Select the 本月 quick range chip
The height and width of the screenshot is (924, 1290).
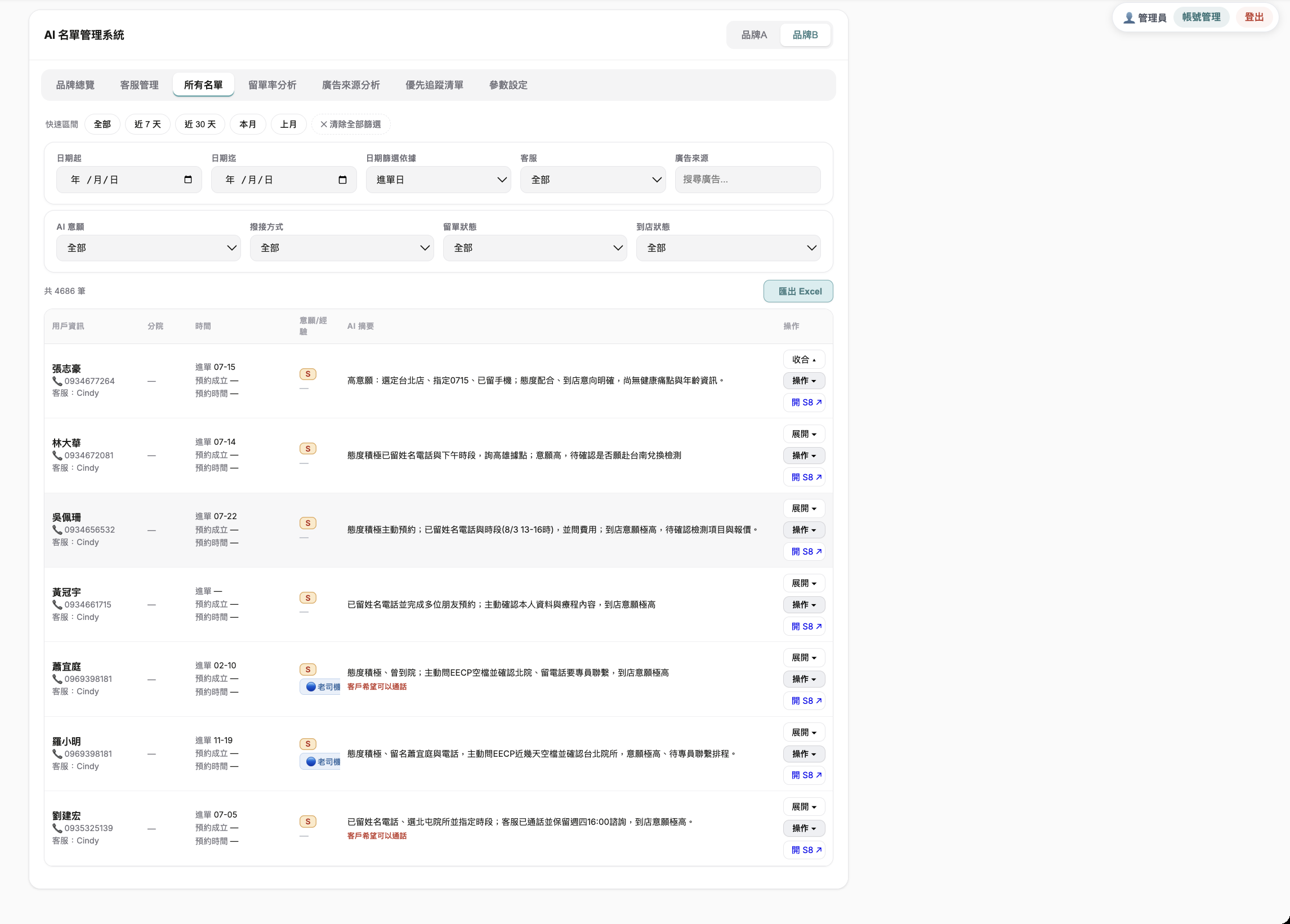[x=247, y=124]
